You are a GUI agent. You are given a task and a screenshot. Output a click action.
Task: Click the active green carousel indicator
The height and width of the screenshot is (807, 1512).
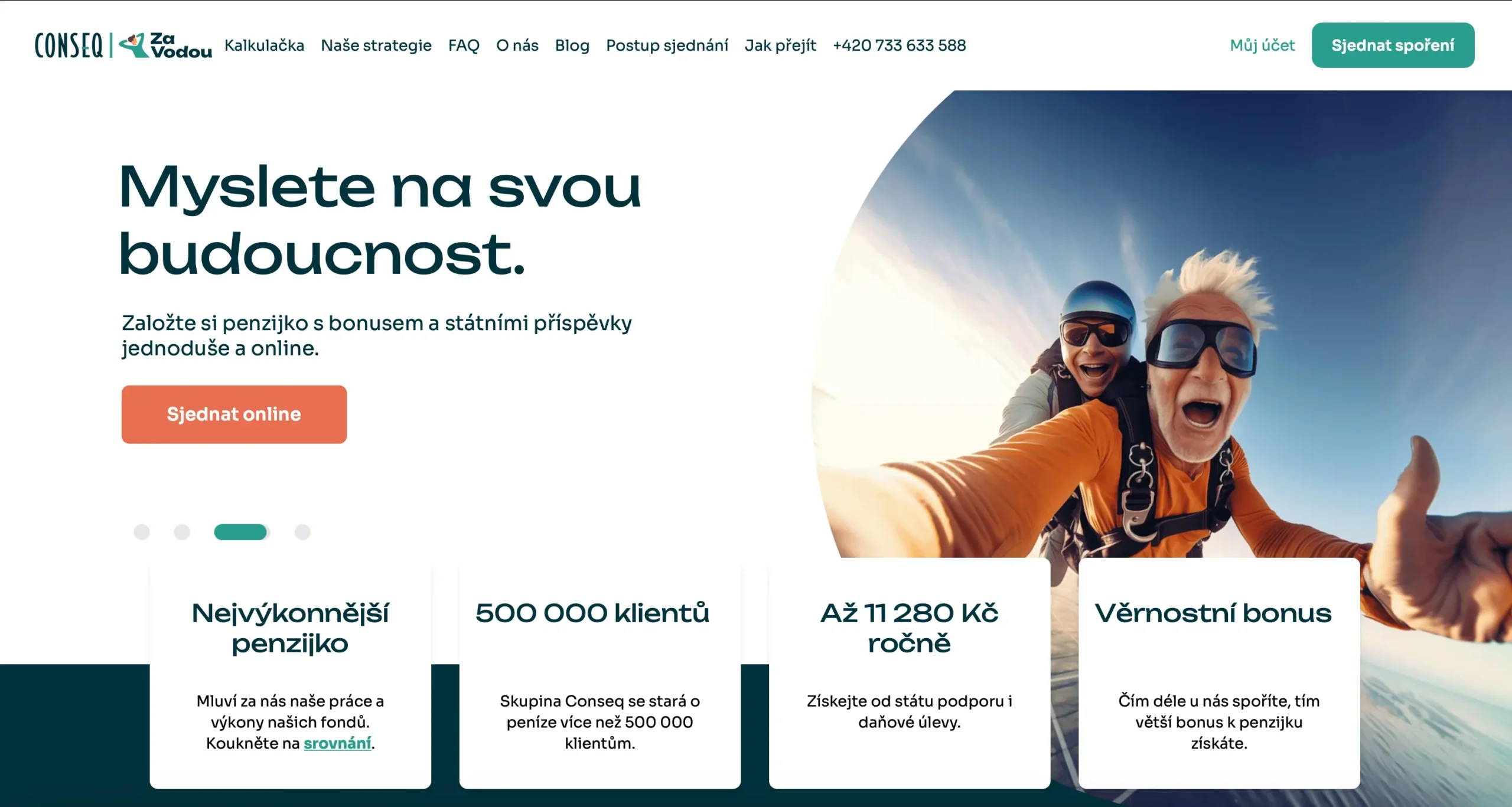click(x=241, y=532)
